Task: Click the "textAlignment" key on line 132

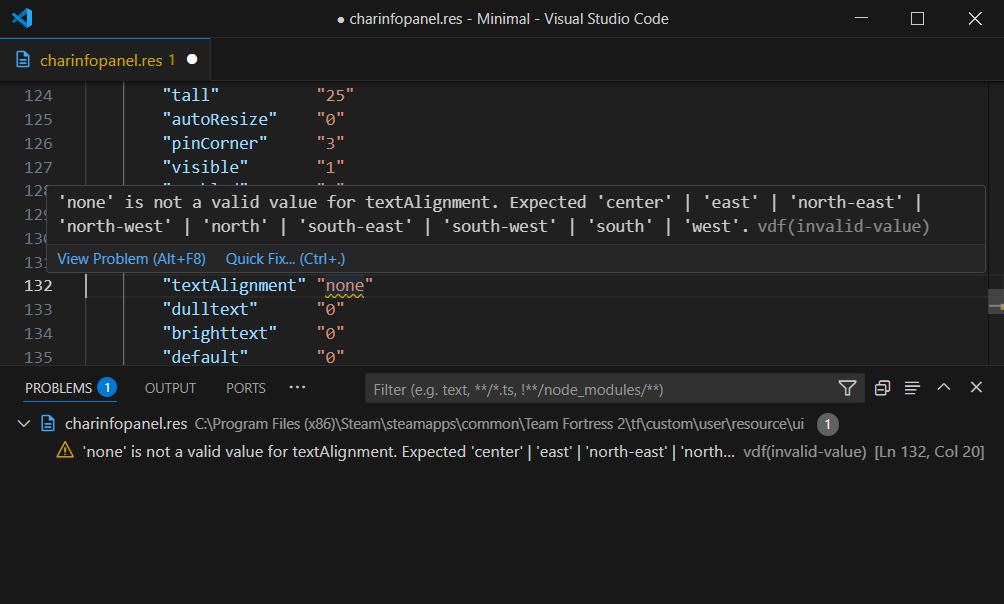Action: pyautogui.click(x=234, y=285)
